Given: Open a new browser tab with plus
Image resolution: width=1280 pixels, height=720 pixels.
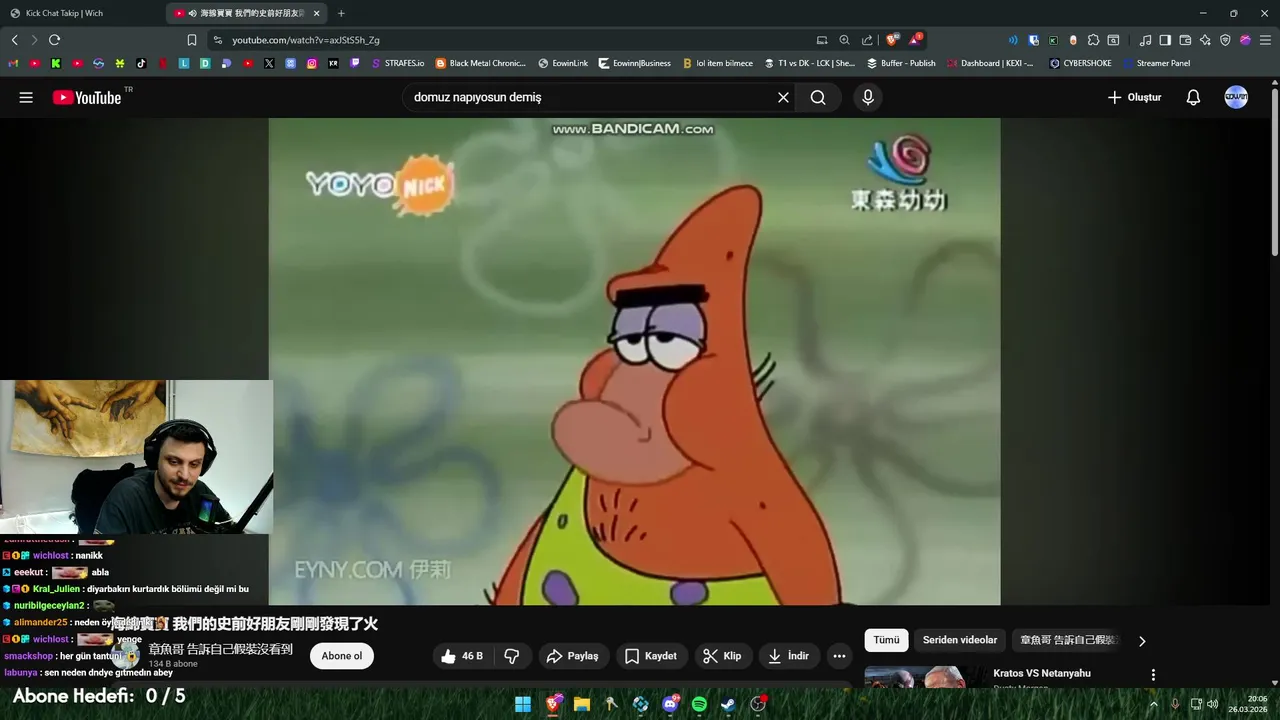Looking at the screenshot, I should coord(341,13).
